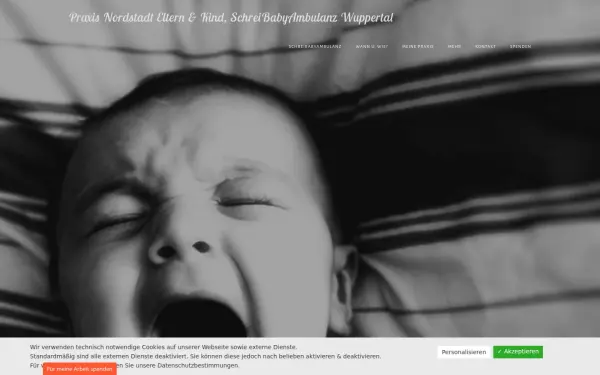Click the orange 'Für meine Arbeit spenden' button
The image size is (600, 375).
(x=80, y=369)
